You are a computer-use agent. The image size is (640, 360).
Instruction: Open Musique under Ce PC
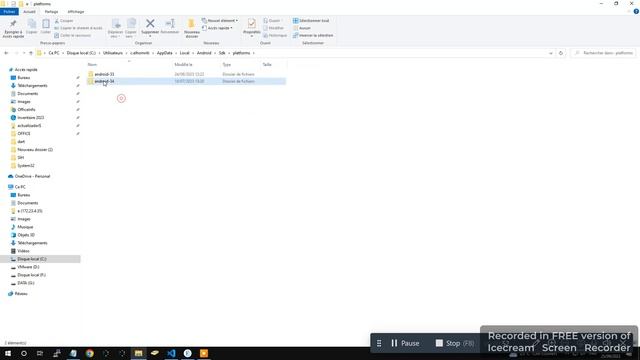tap(25, 227)
